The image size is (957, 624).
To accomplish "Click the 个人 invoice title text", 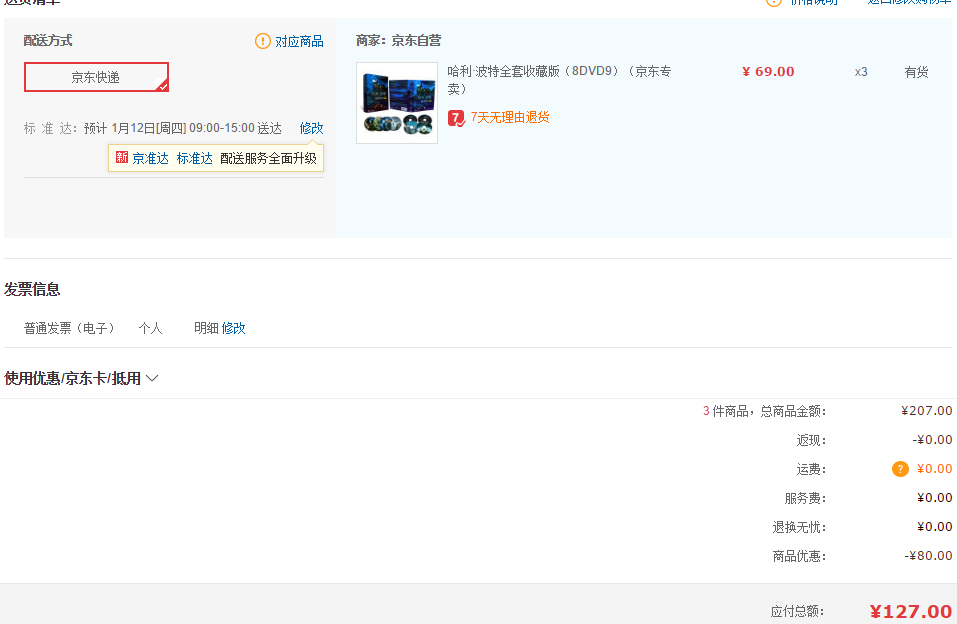I will [x=150, y=328].
